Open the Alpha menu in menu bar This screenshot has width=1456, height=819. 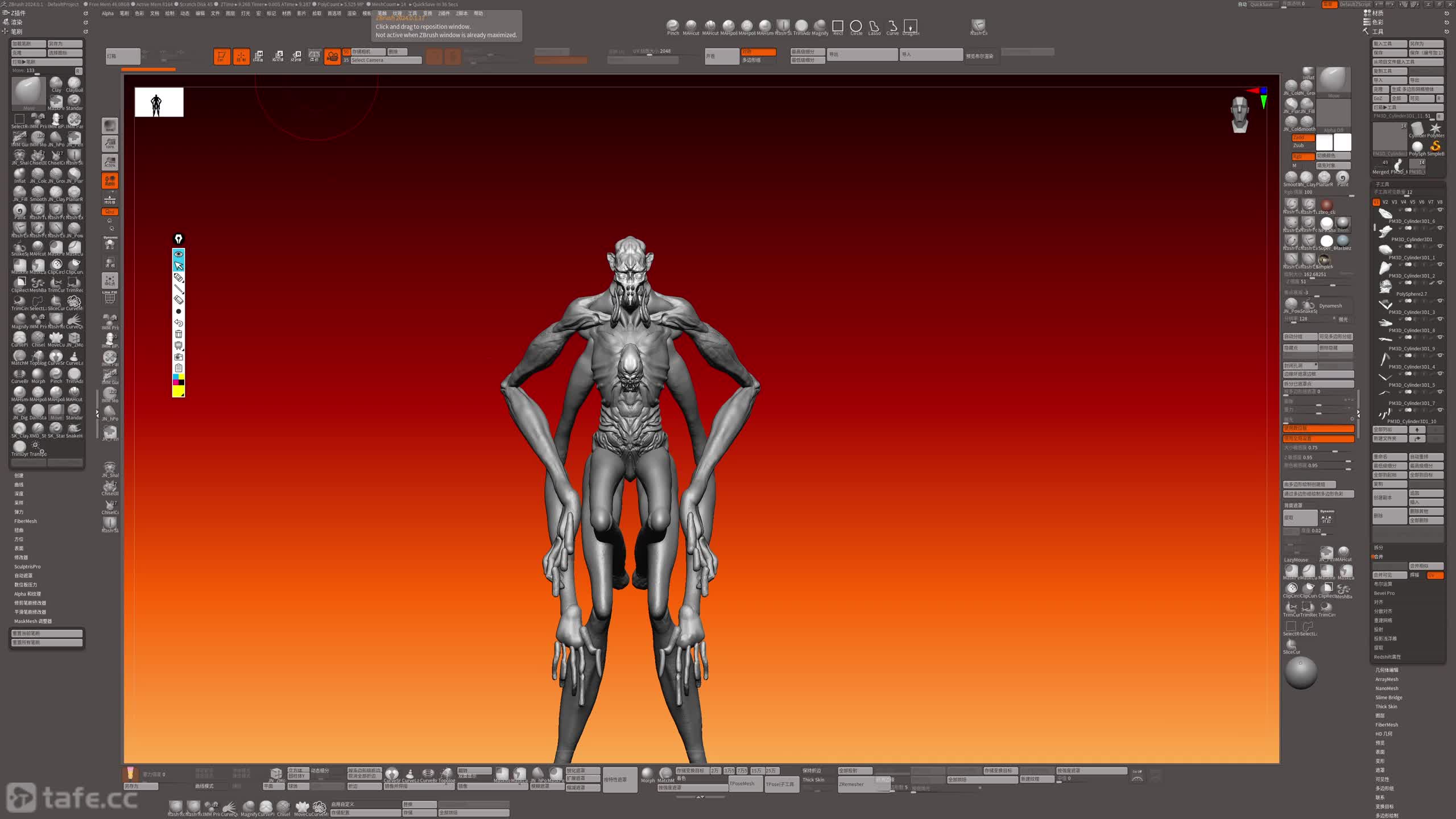click(107, 13)
